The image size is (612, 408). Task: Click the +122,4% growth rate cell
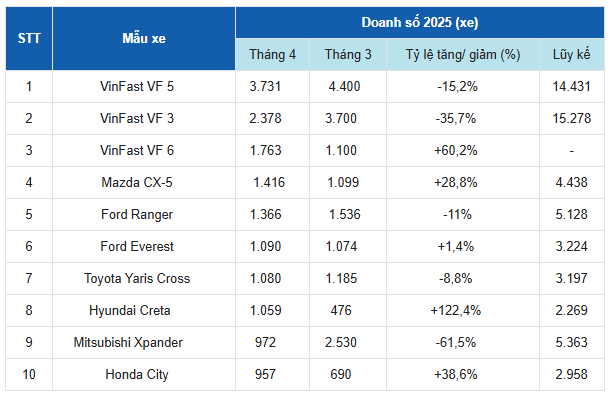pyautogui.click(x=462, y=310)
